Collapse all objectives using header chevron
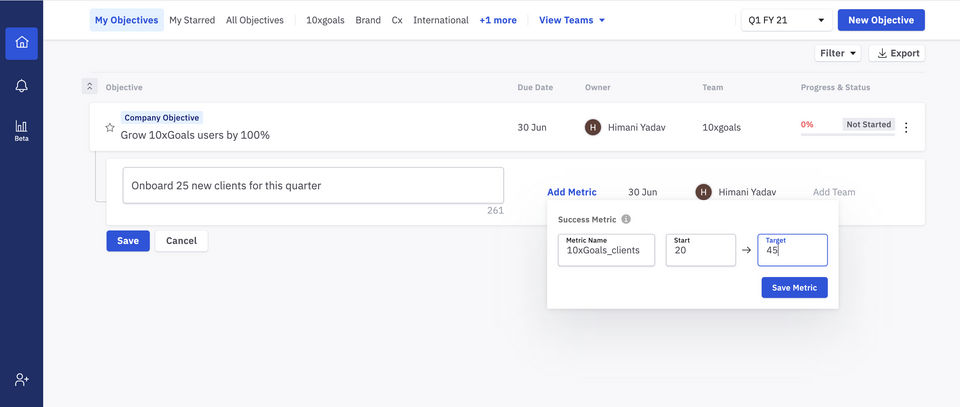The width and height of the screenshot is (960, 407). pos(90,87)
